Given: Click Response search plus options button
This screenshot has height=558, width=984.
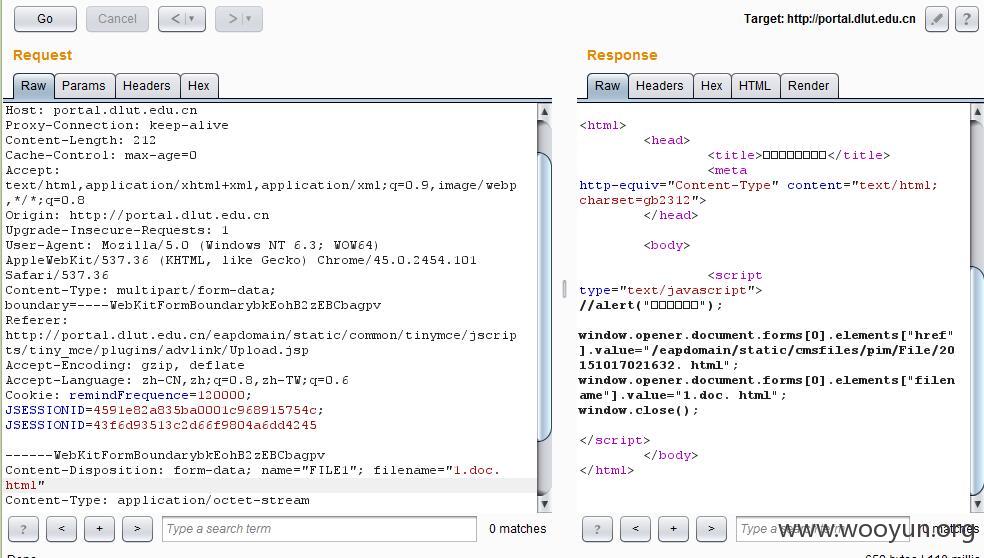Looking at the screenshot, I should (x=673, y=529).
